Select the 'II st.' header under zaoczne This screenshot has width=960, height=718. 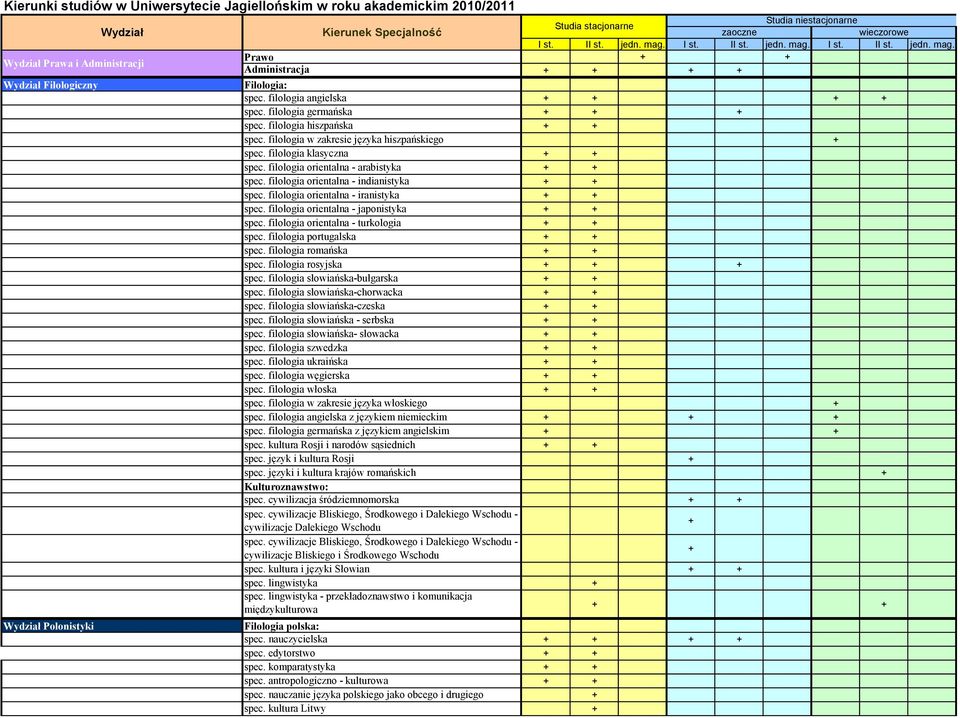pos(739,45)
